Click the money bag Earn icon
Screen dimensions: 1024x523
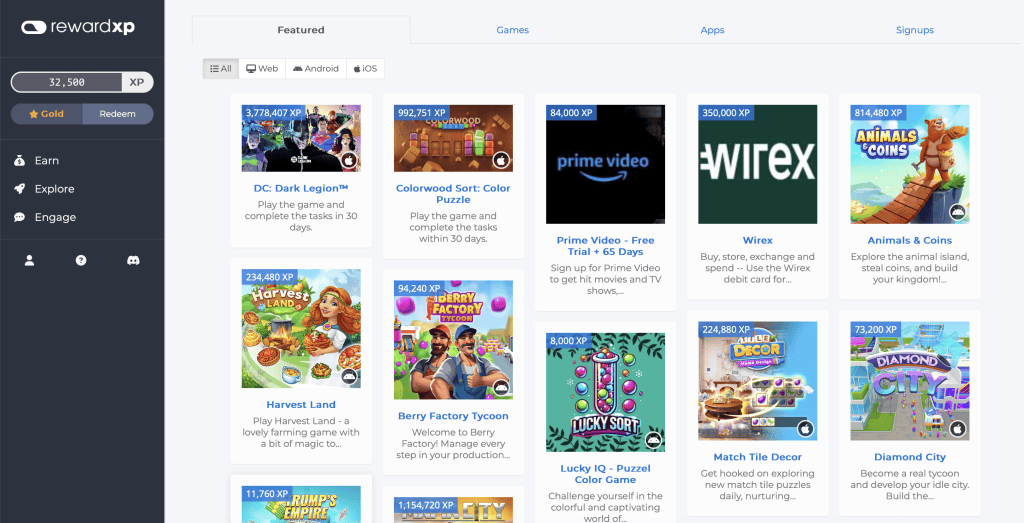tap(20, 161)
